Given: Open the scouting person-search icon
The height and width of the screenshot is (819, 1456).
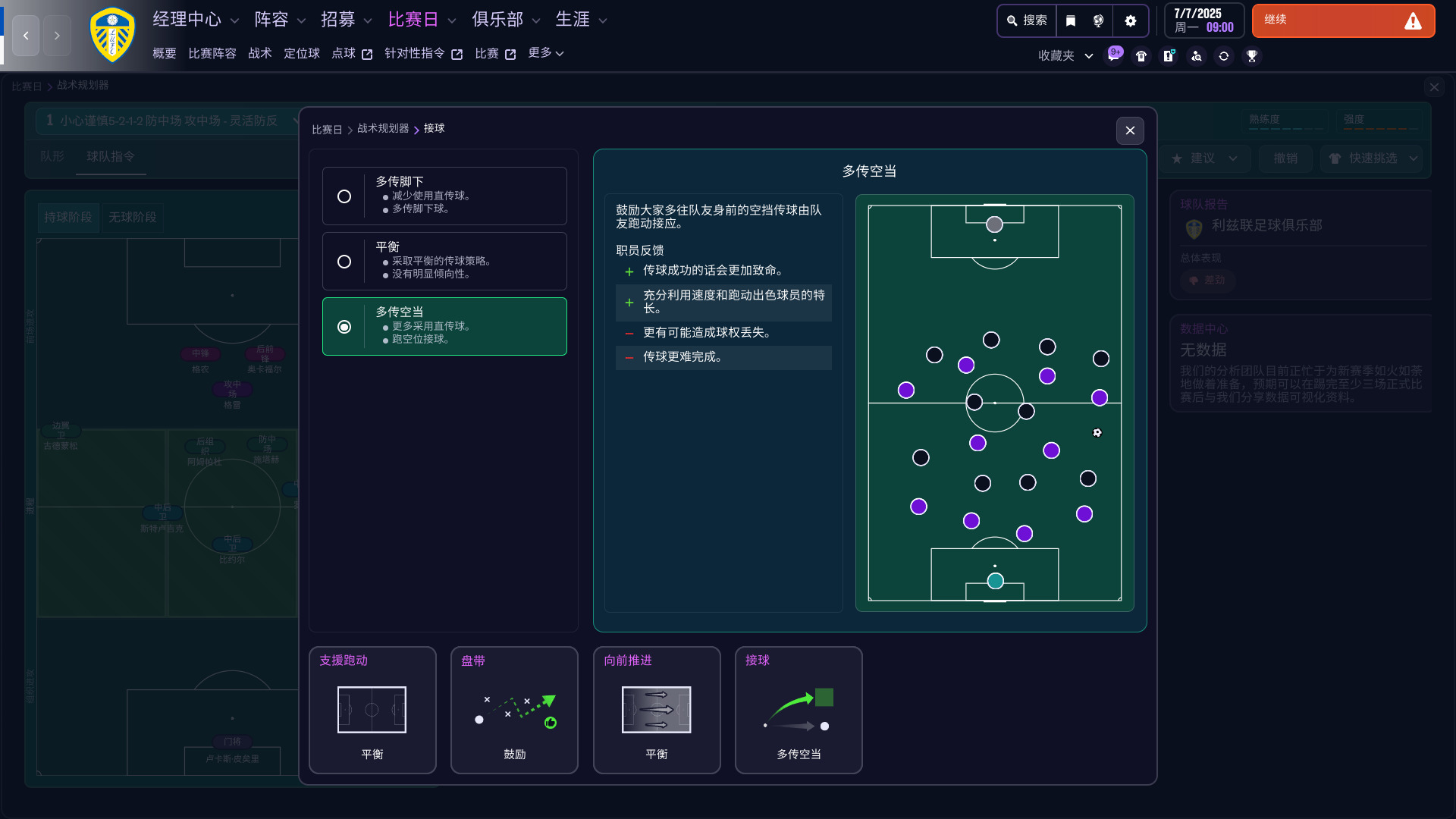Looking at the screenshot, I should [x=1197, y=56].
